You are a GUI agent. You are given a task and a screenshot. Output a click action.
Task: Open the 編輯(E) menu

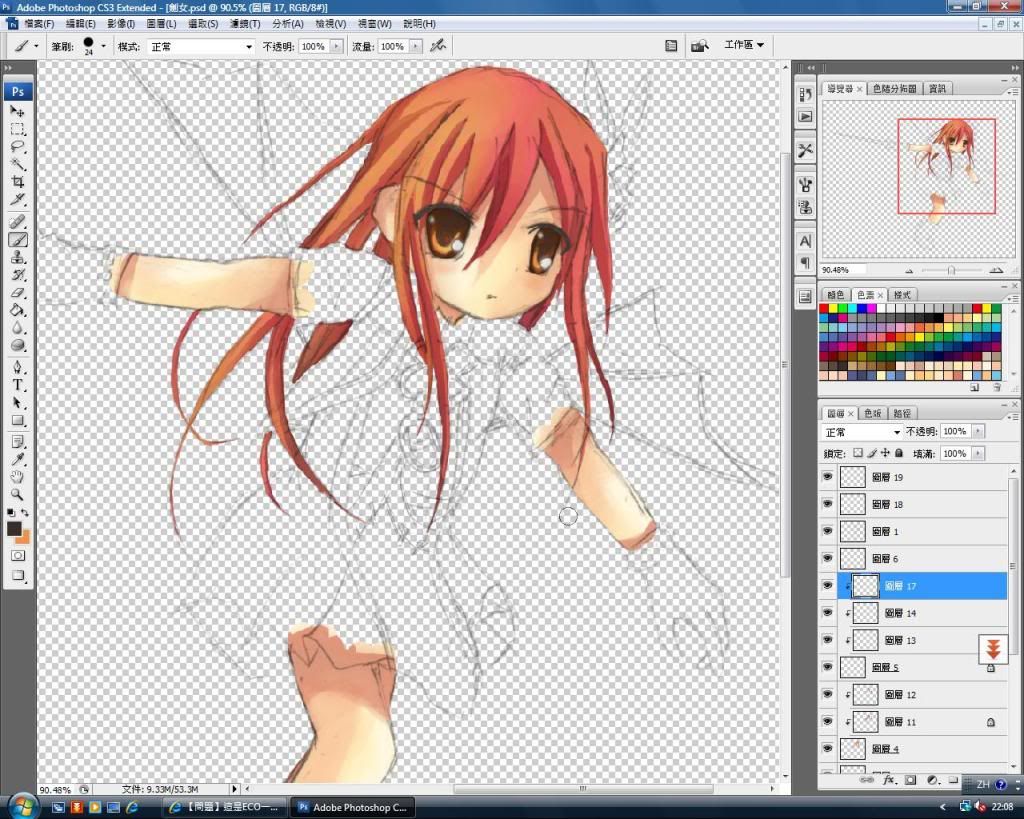[81, 24]
